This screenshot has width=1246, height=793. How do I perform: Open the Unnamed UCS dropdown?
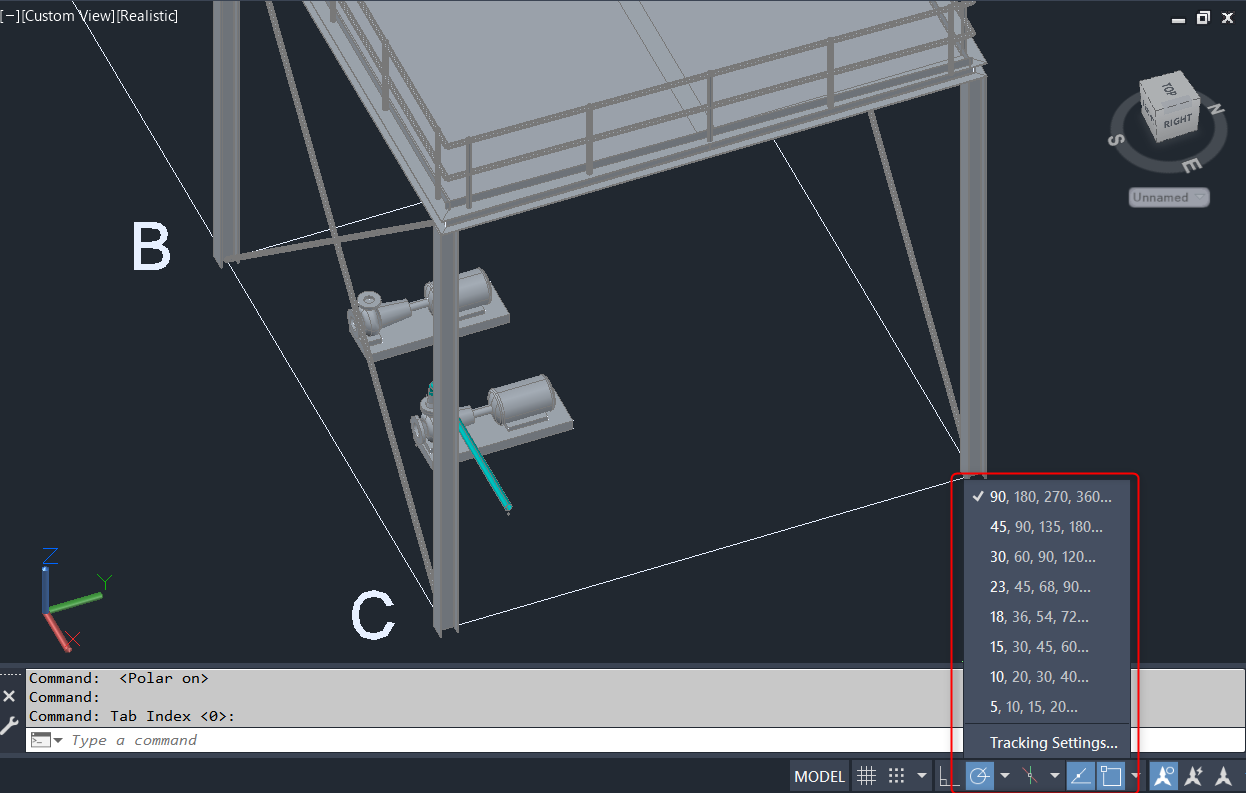tap(1169, 197)
